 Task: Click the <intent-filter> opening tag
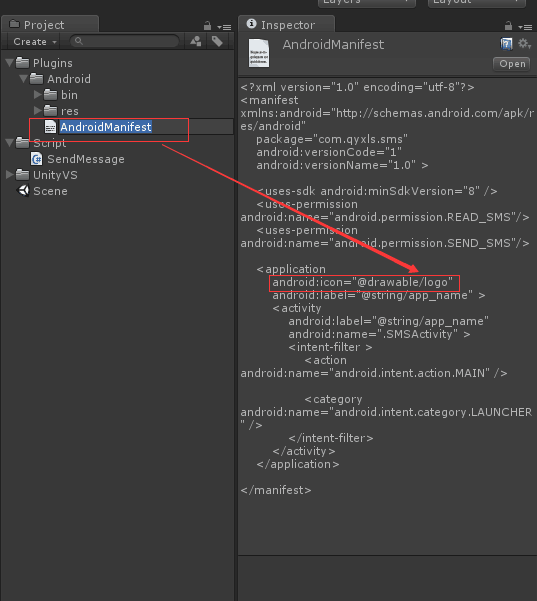click(x=330, y=347)
